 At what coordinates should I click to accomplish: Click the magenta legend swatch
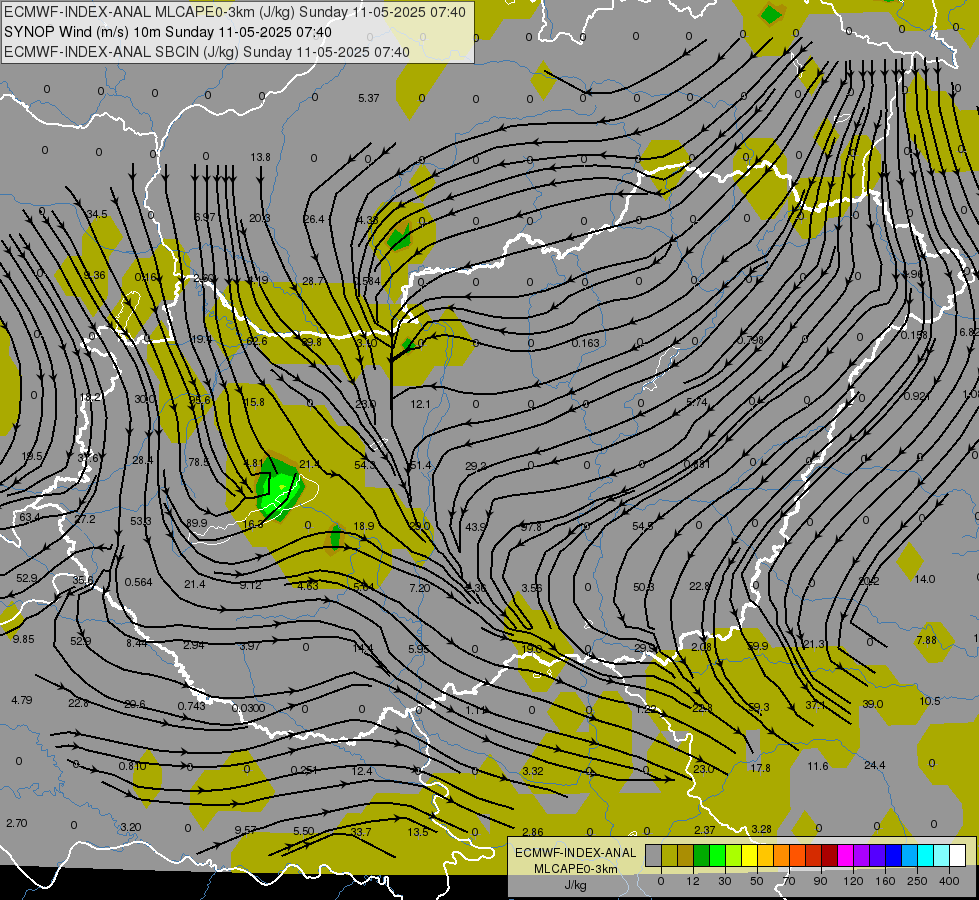[845, 855]
